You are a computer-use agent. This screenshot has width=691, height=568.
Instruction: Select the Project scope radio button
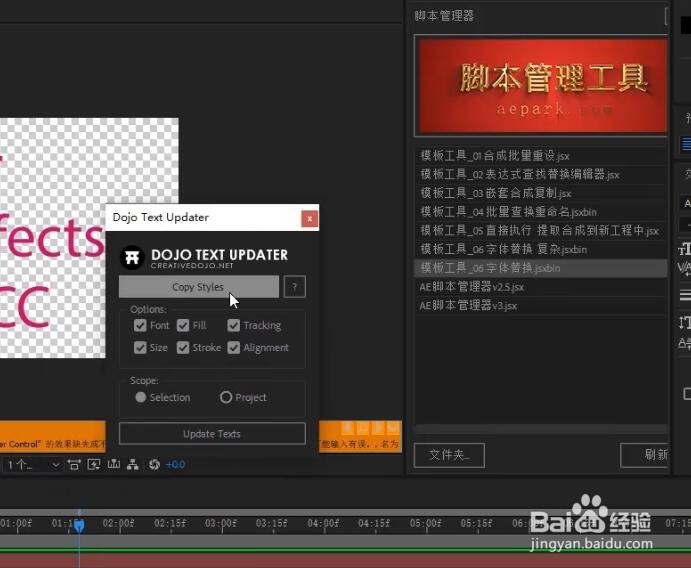[x=226, y=397]
